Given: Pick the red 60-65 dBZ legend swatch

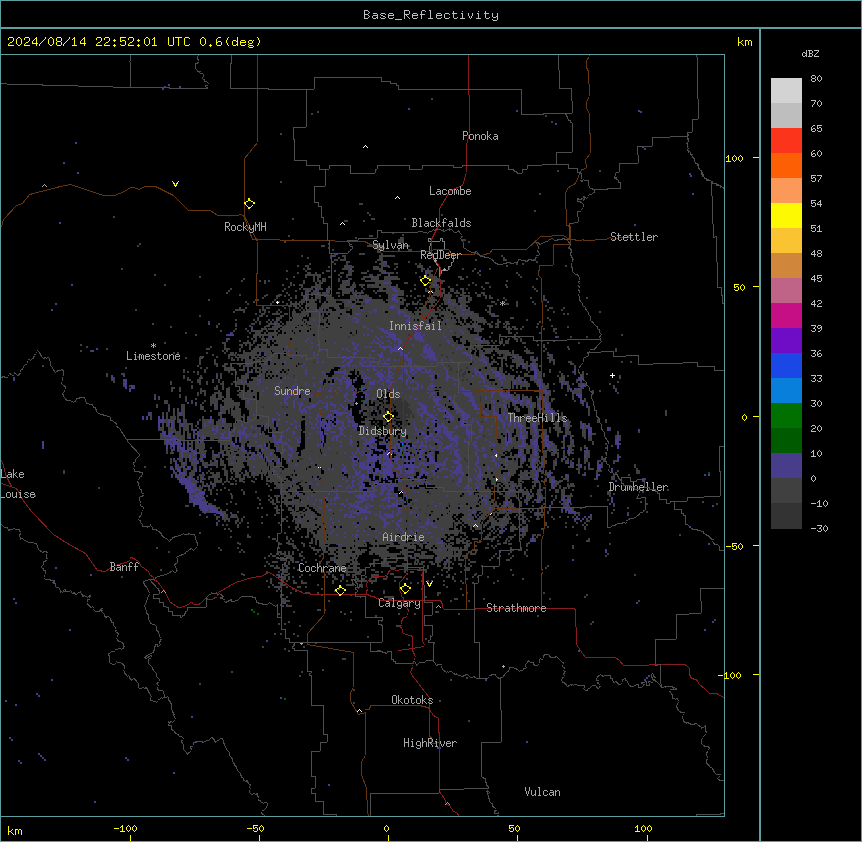Looking at the screenshot, I should coord(786,140).
